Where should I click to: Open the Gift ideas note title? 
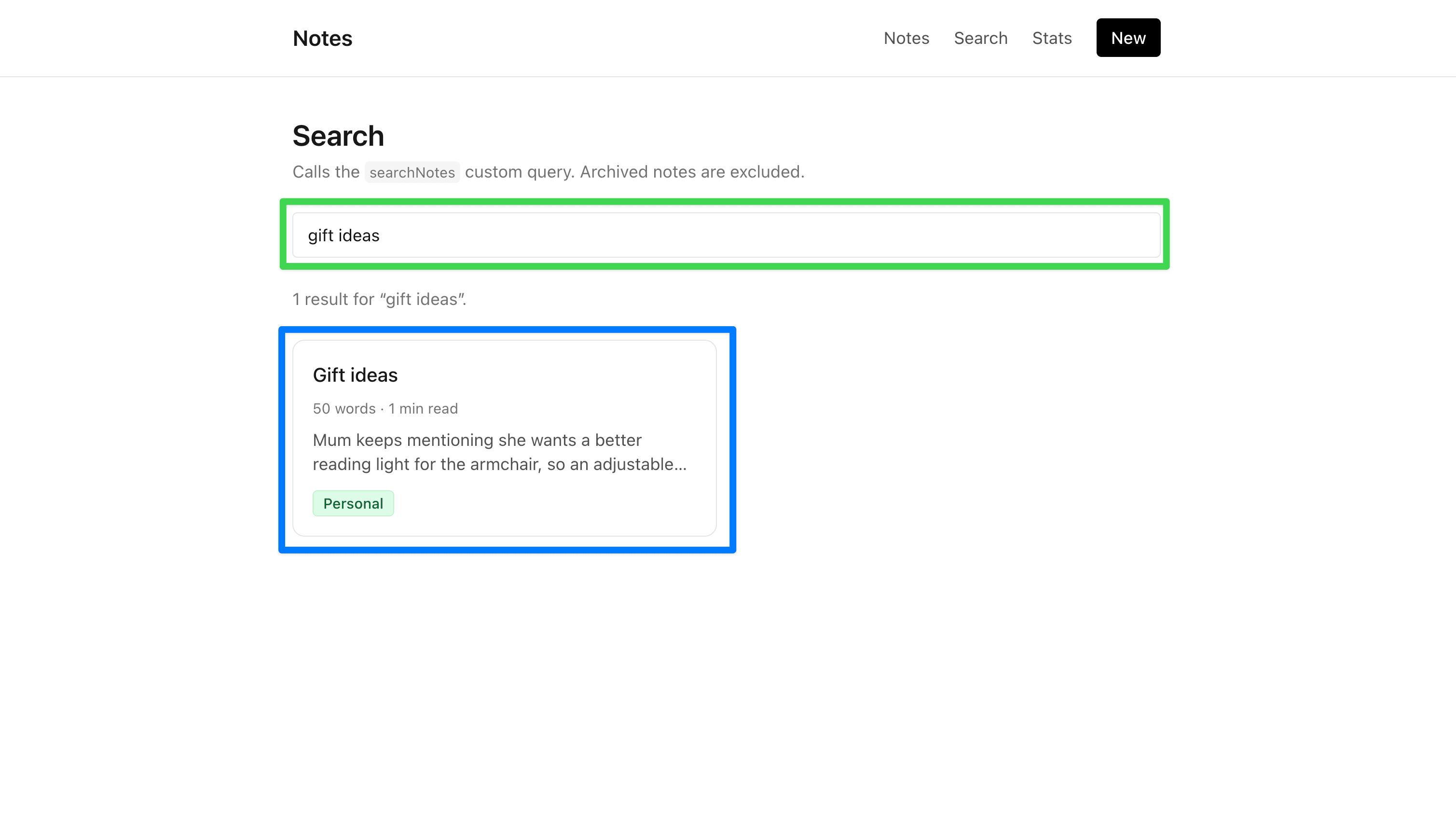coord(355,375)
